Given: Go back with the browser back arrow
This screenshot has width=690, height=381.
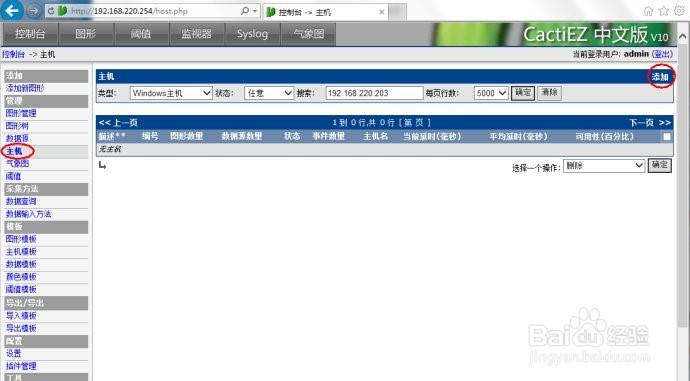Looking at the screenshot, I should pos(12,11).
